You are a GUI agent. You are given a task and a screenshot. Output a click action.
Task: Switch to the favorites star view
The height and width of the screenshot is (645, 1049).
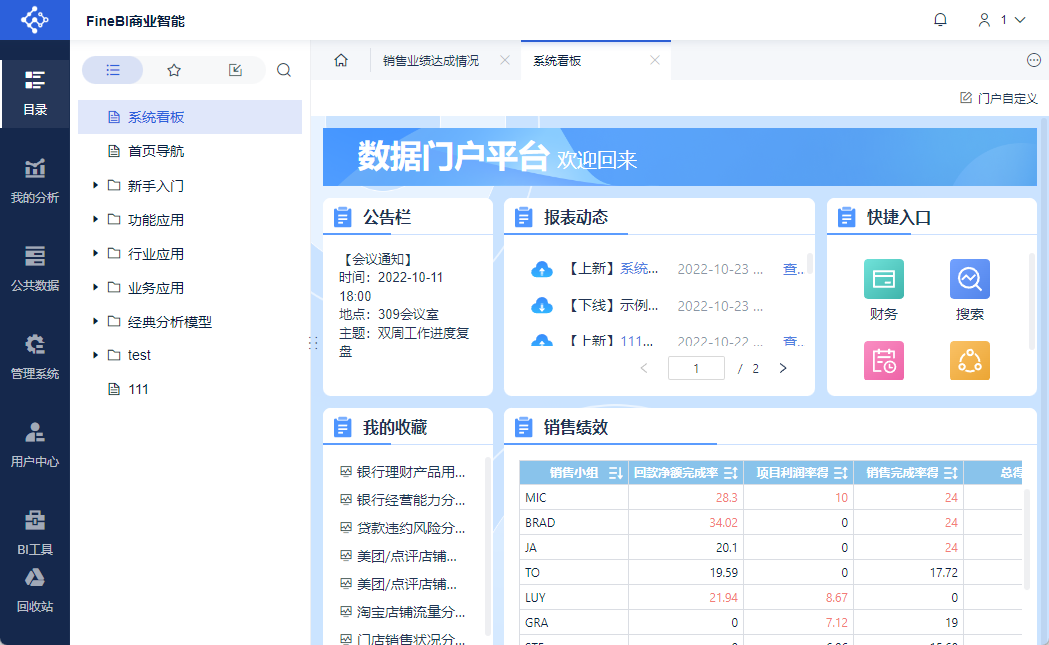coord(174,70)
